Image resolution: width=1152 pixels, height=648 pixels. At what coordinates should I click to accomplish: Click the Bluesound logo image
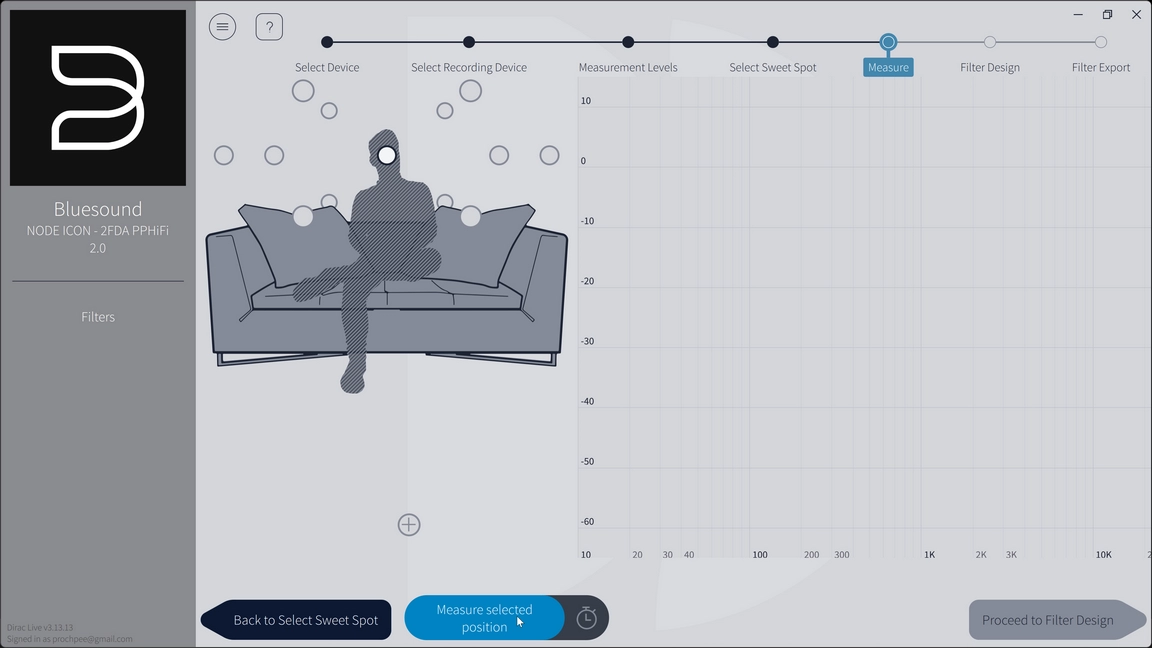click(98, 98)
